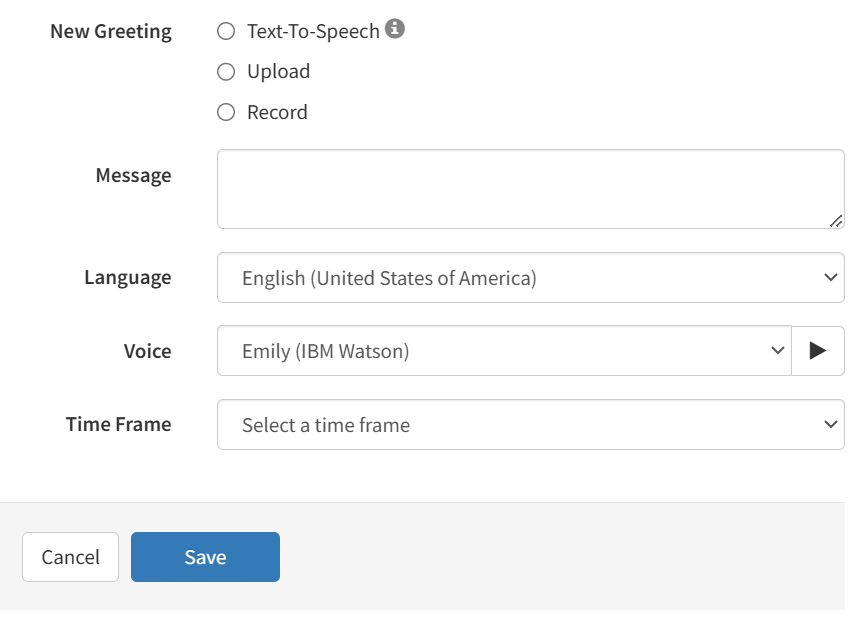Click the Language dropdown chevron arrow
This screenshot has height=622, width=860.
pos(829,278)
